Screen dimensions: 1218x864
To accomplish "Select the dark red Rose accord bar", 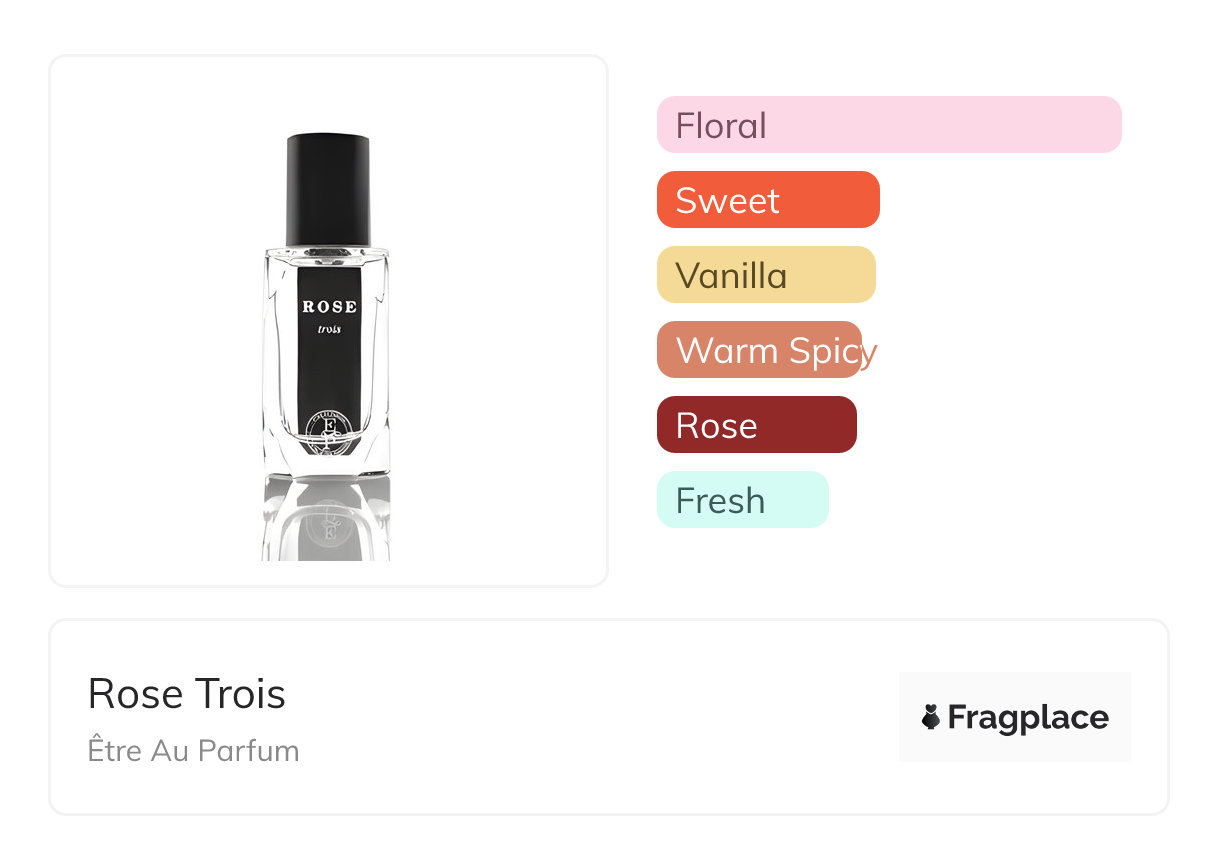I will [757, 425].
